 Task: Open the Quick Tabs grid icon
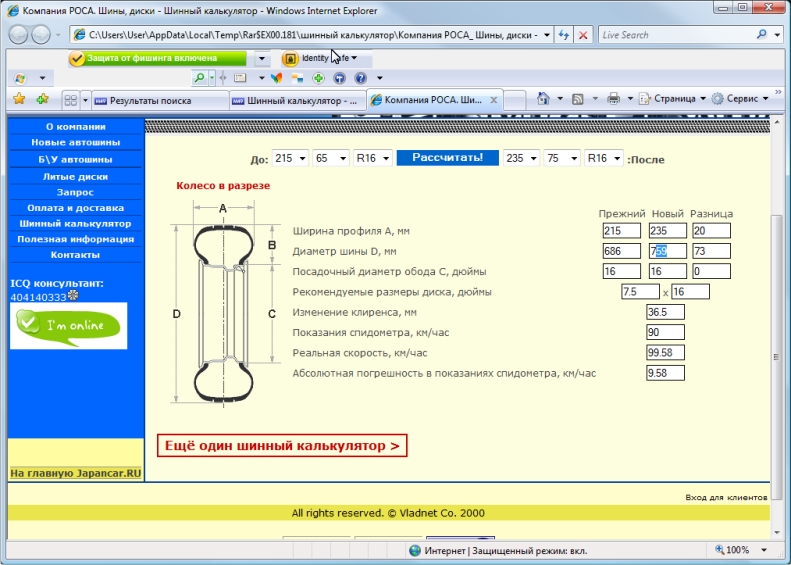70,100
